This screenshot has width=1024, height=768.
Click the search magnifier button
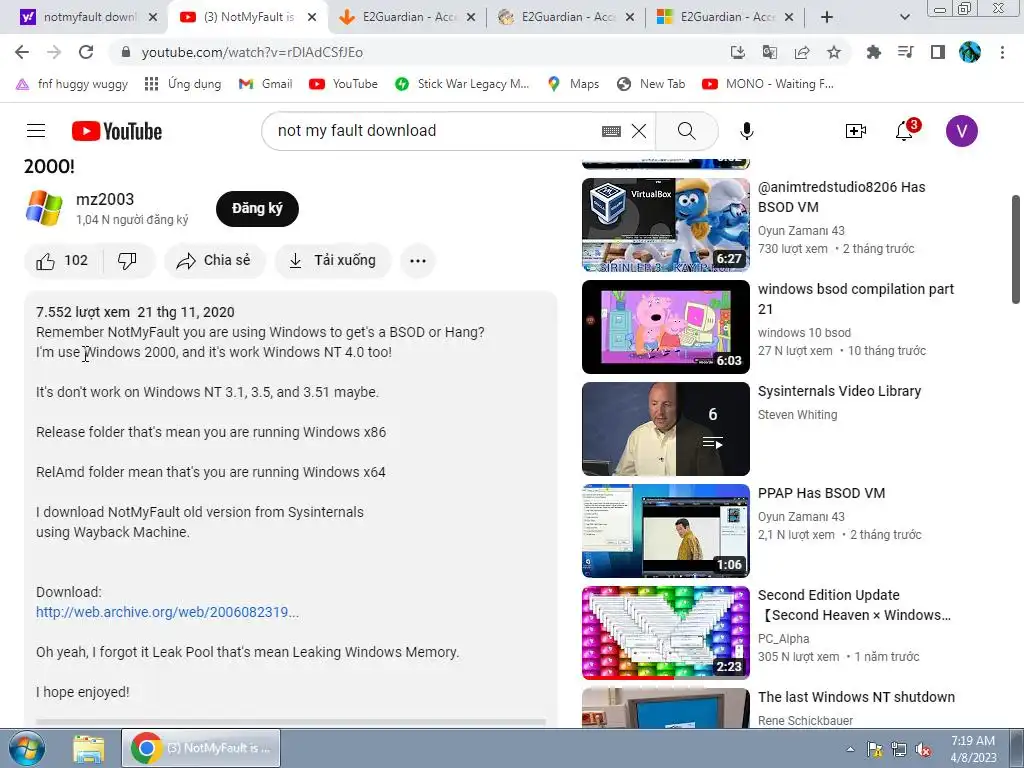(686, 131)
